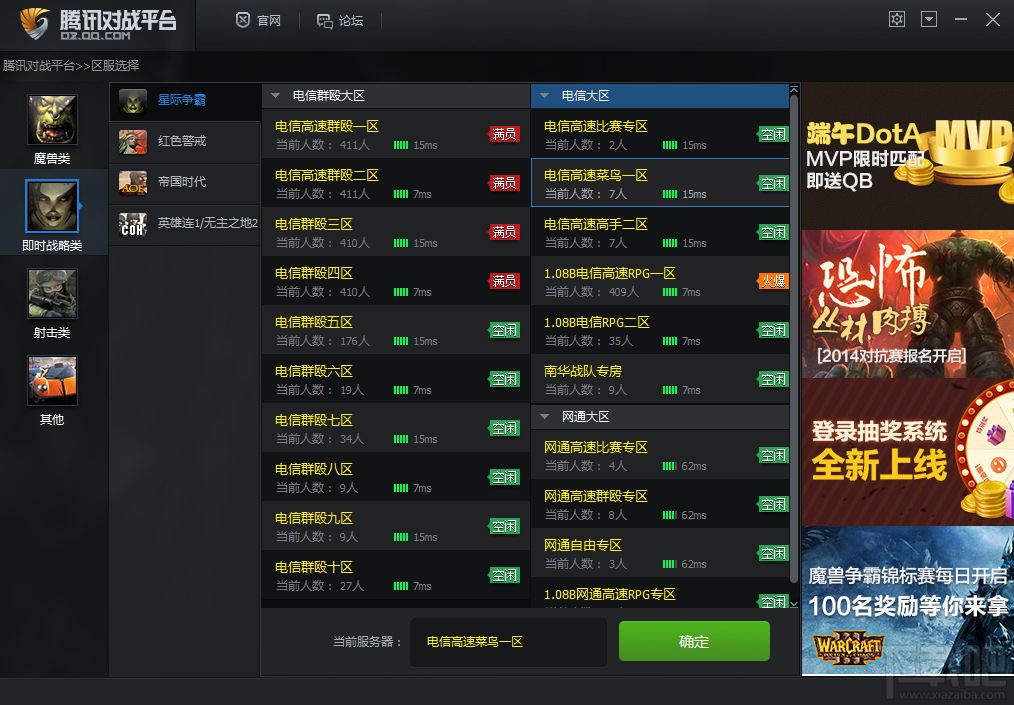
Task: Select the 射击类 category icon
Action: pyautogui.click(x=52, y=294)
